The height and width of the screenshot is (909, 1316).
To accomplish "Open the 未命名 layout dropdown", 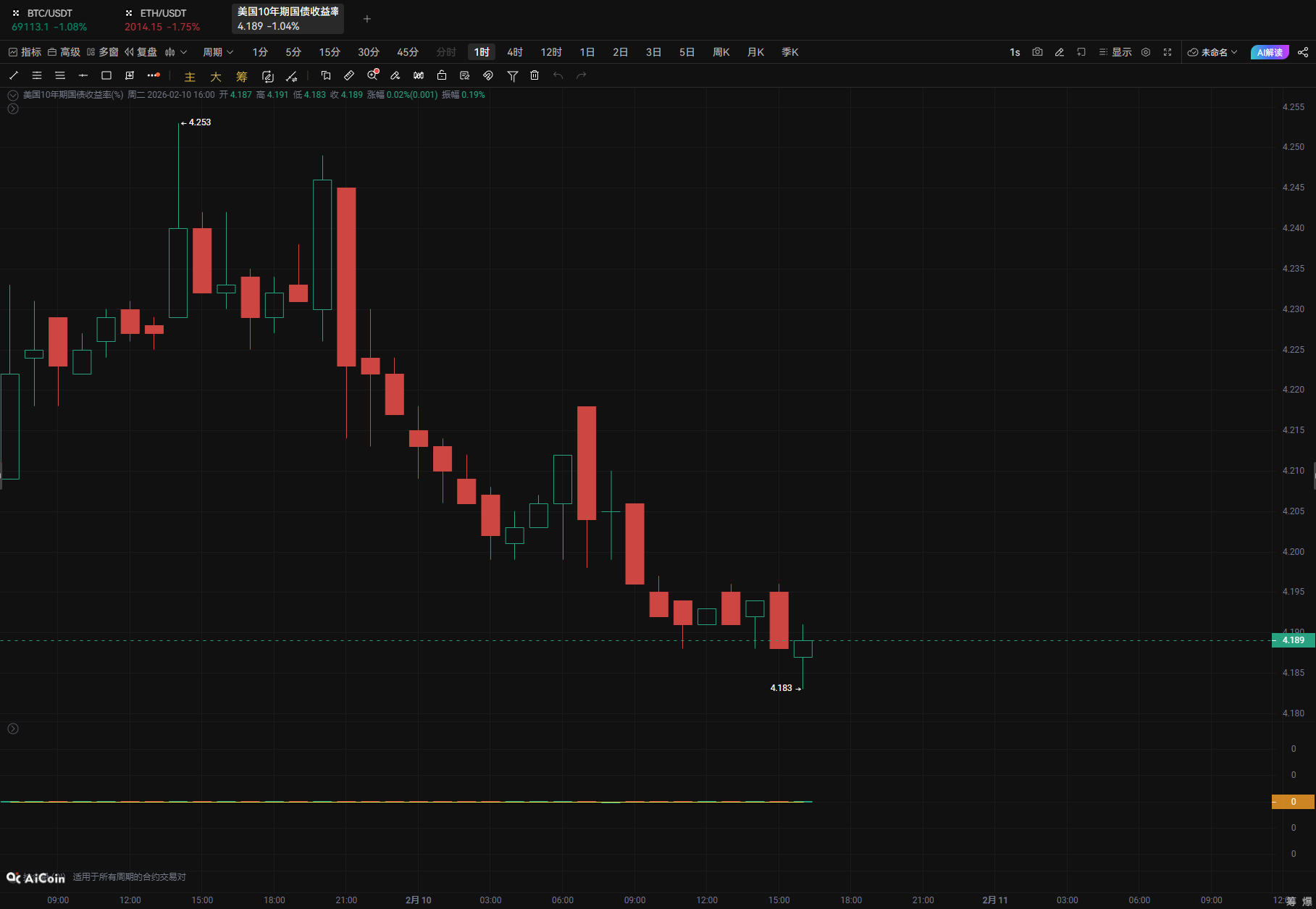I will pos(1213,52).
